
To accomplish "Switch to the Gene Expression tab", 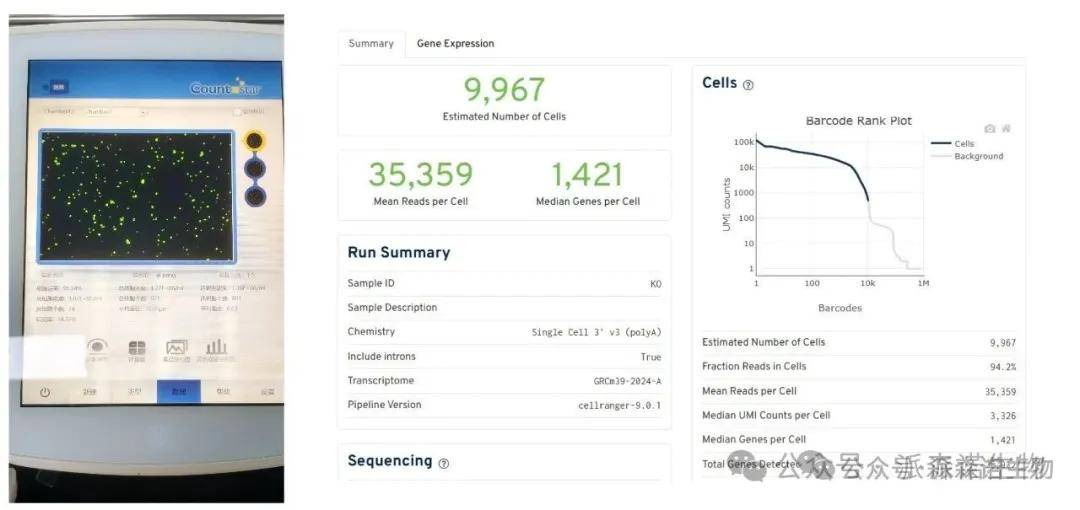I will [455, 44].
